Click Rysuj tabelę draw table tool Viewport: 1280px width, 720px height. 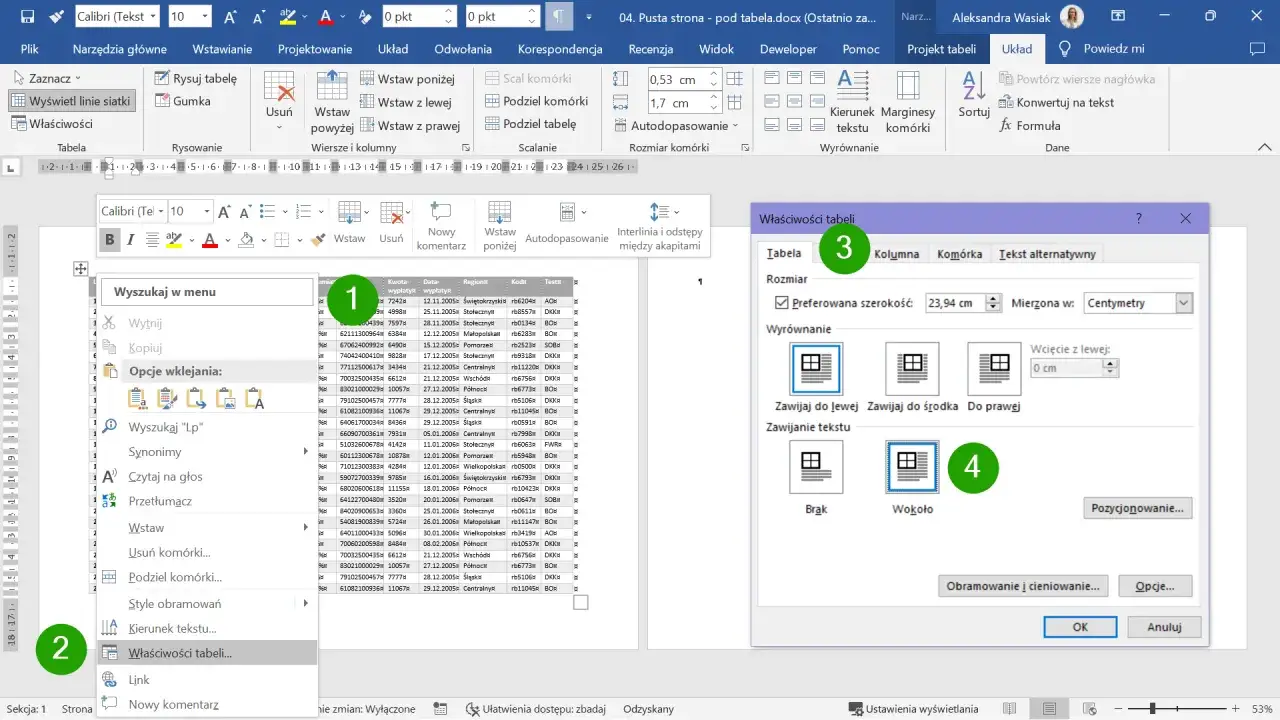coord(195,78)
